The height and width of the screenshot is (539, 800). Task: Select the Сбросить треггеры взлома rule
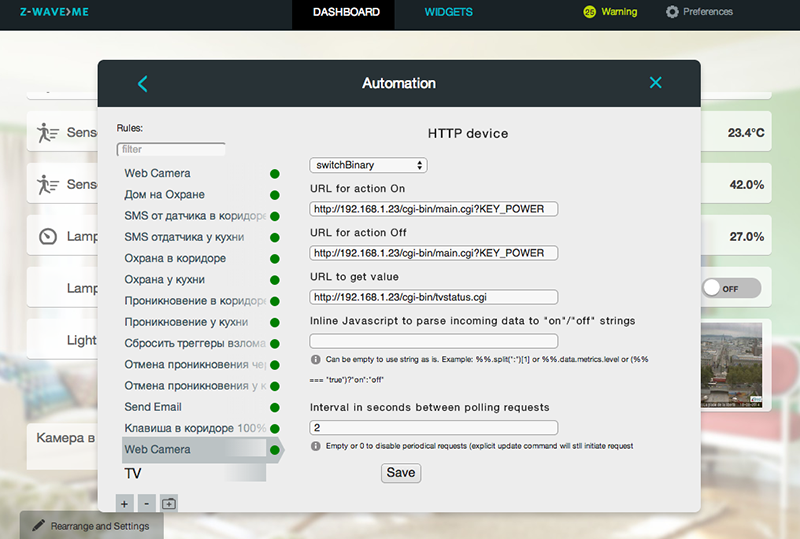tap(195, 344)
